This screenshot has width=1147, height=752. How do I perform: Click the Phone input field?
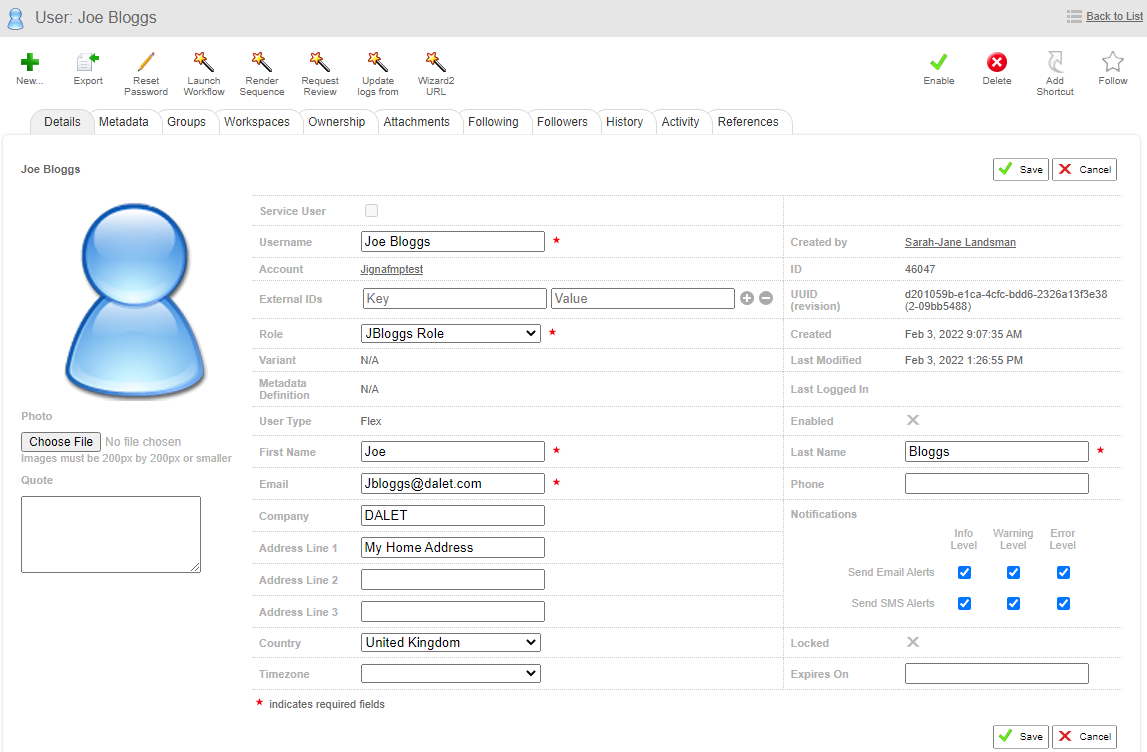(x=996, y=484)
